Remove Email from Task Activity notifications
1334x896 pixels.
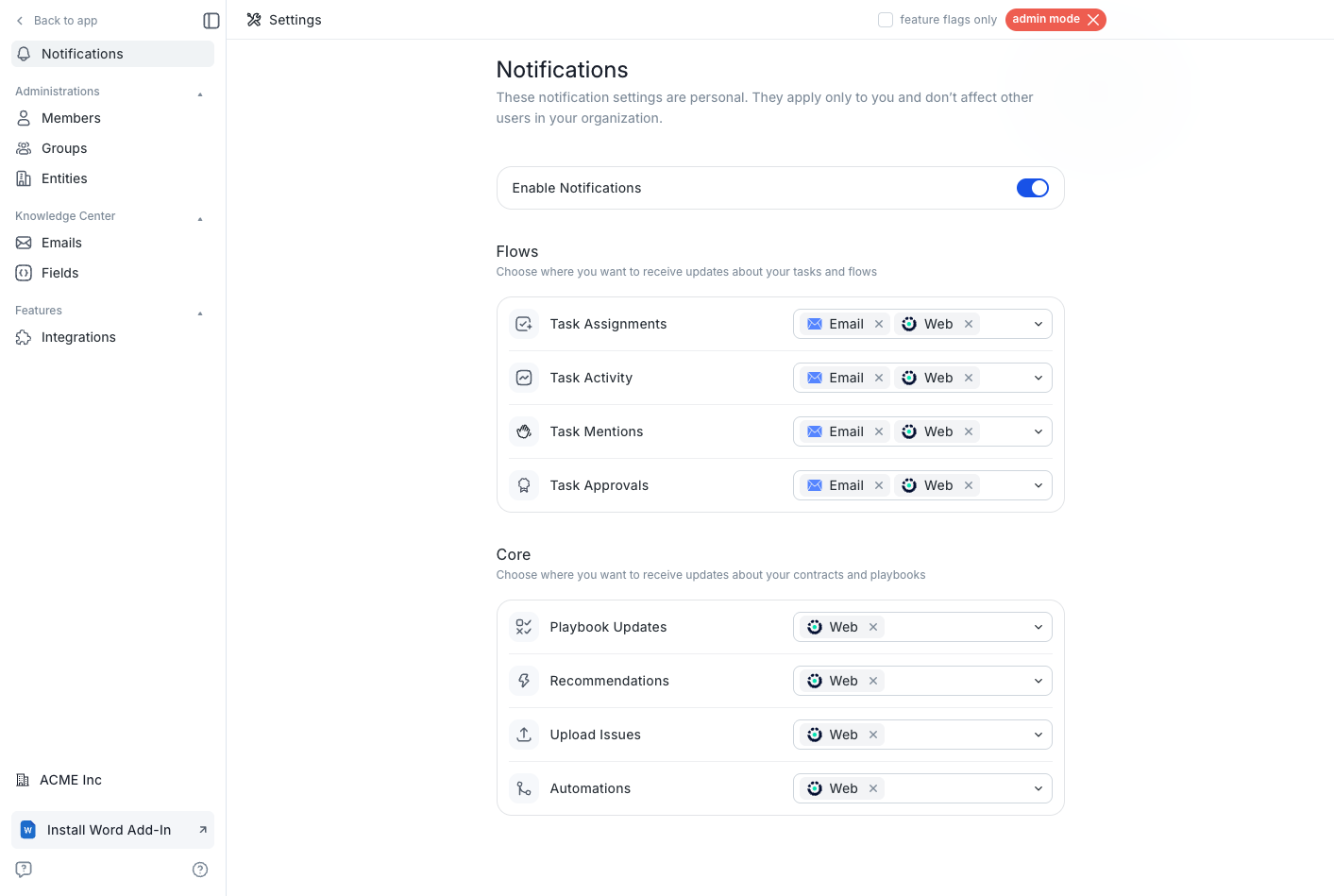click(879, 378)
